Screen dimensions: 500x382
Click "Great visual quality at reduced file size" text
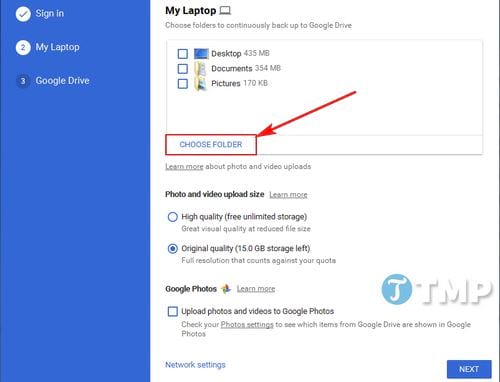246,229
